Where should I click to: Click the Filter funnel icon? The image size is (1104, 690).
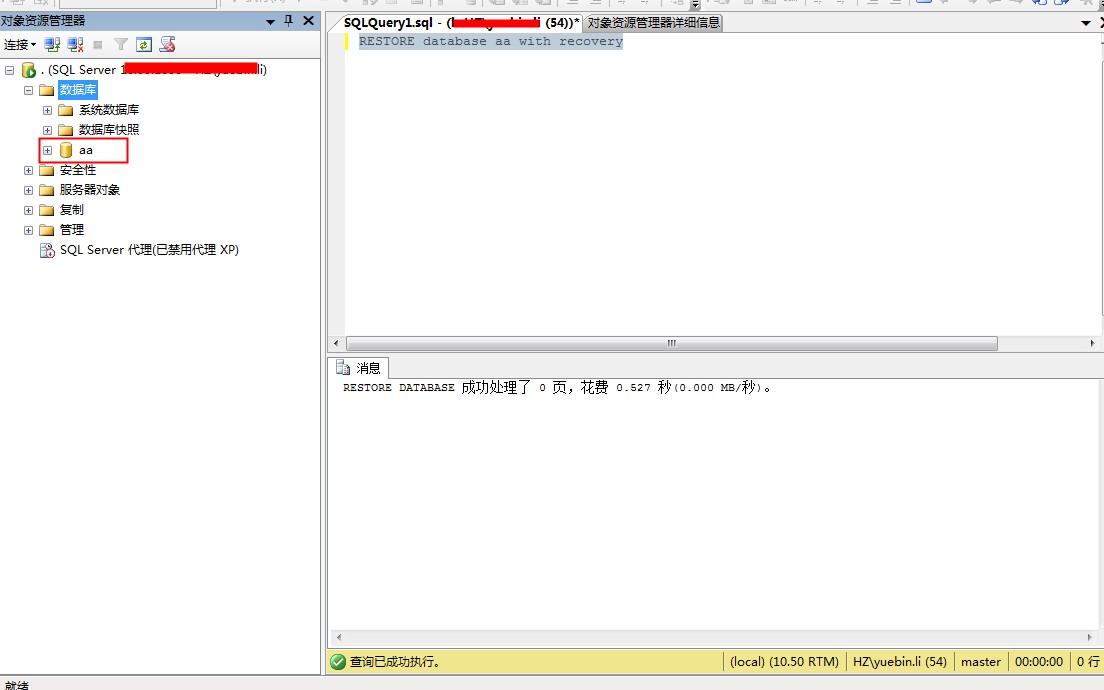click(120, 45)
